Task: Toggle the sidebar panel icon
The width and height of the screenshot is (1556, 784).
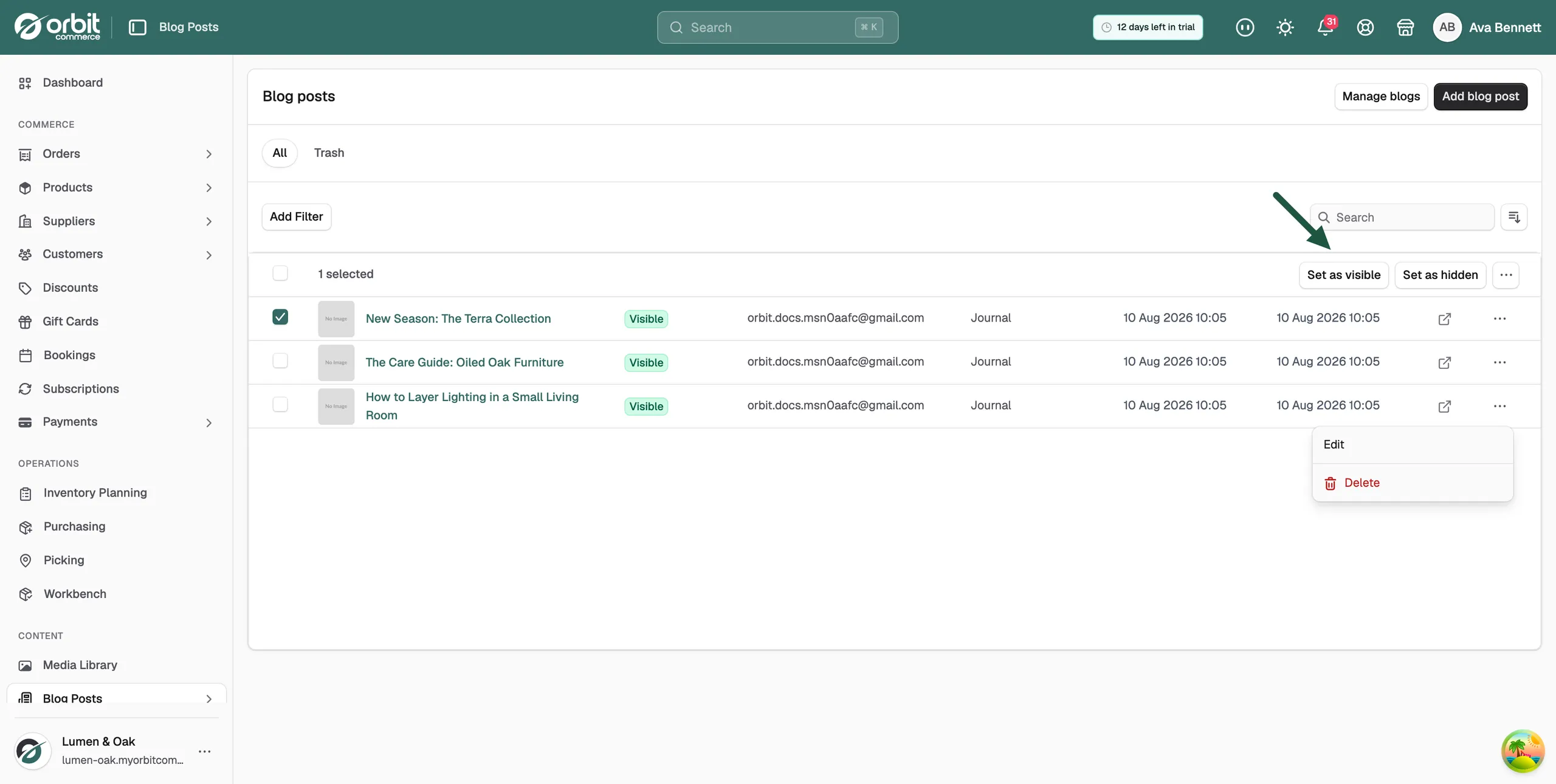Action: click(137, 27)
